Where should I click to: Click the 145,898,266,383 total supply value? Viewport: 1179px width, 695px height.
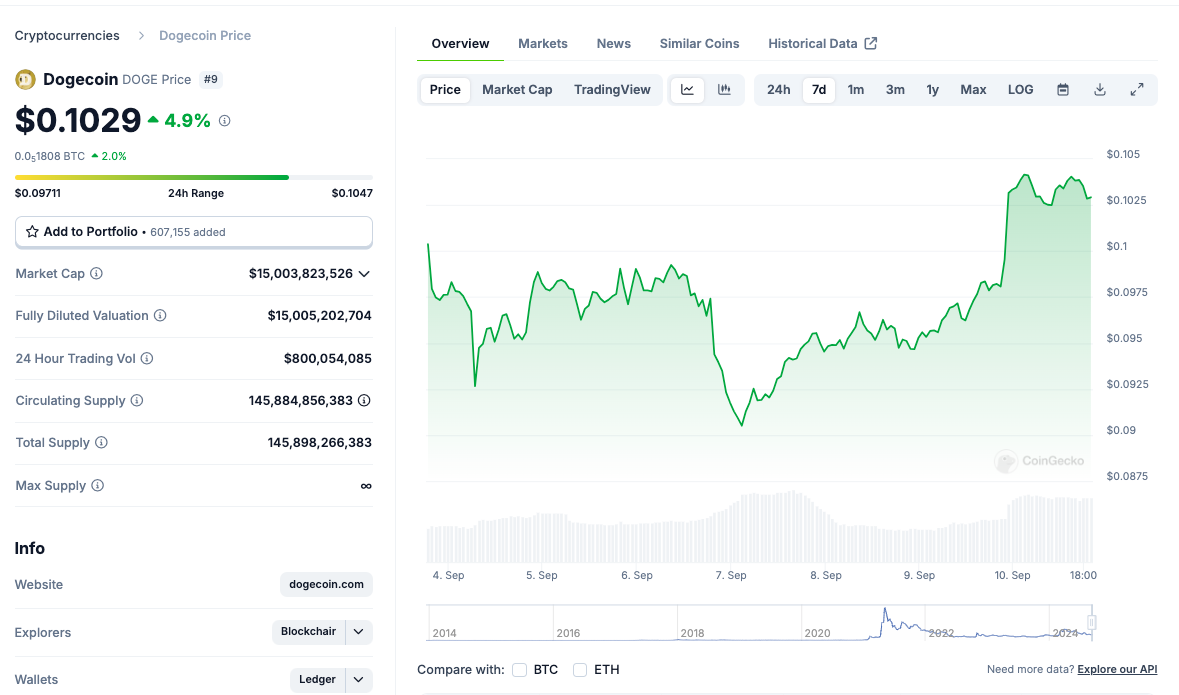pyautogui.click(x=320, y=443)
